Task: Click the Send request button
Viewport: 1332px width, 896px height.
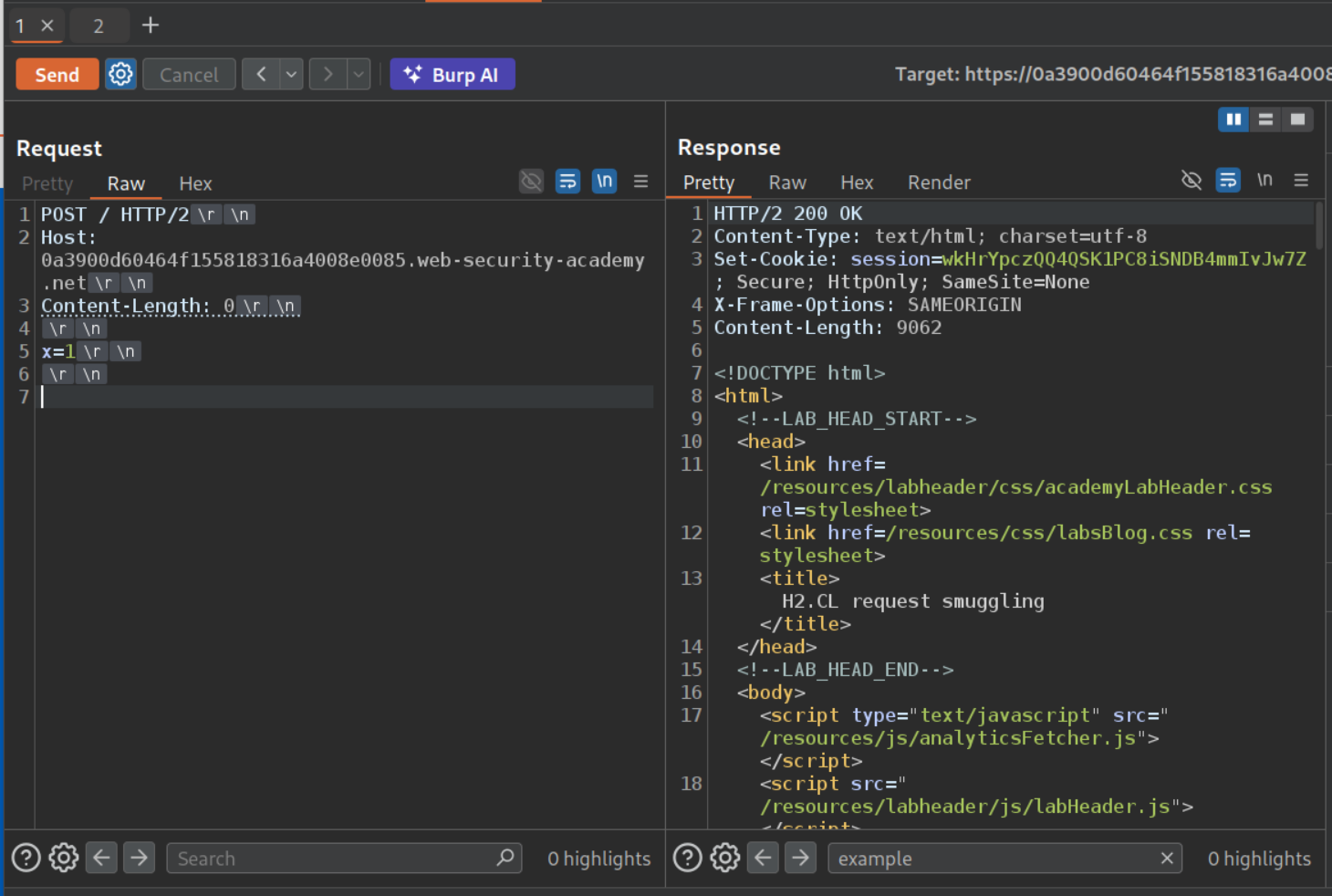Action: [57, 75]
